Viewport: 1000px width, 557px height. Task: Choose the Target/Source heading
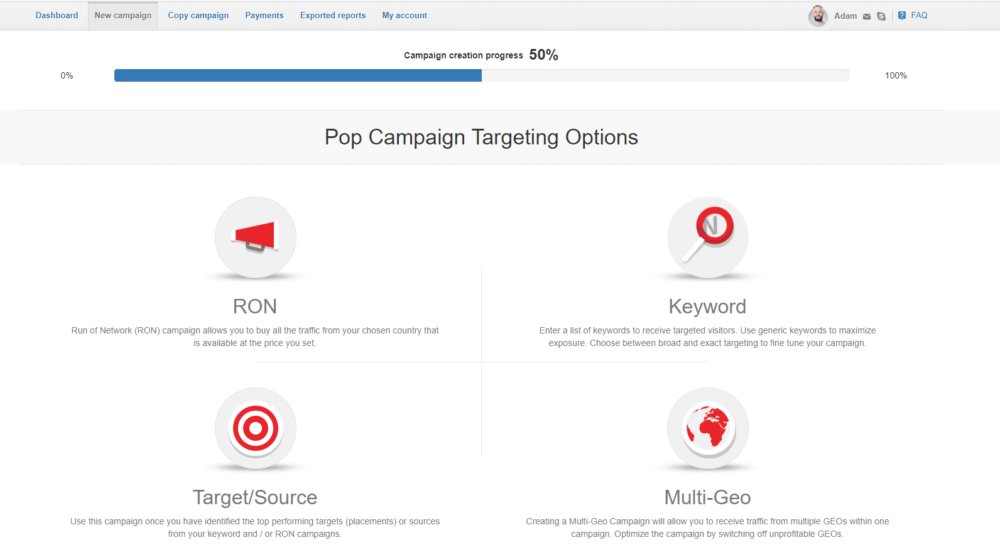coord(255,497)
